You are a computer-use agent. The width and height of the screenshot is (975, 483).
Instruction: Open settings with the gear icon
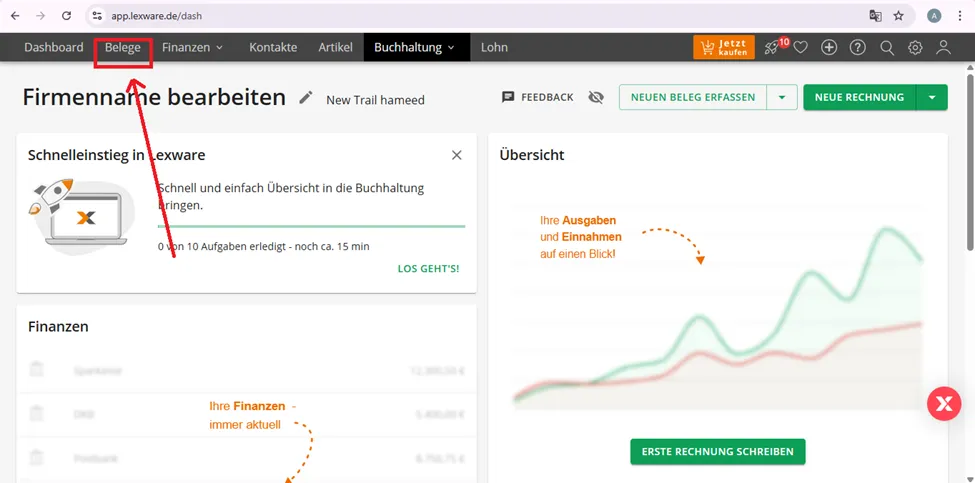[915, 48]
